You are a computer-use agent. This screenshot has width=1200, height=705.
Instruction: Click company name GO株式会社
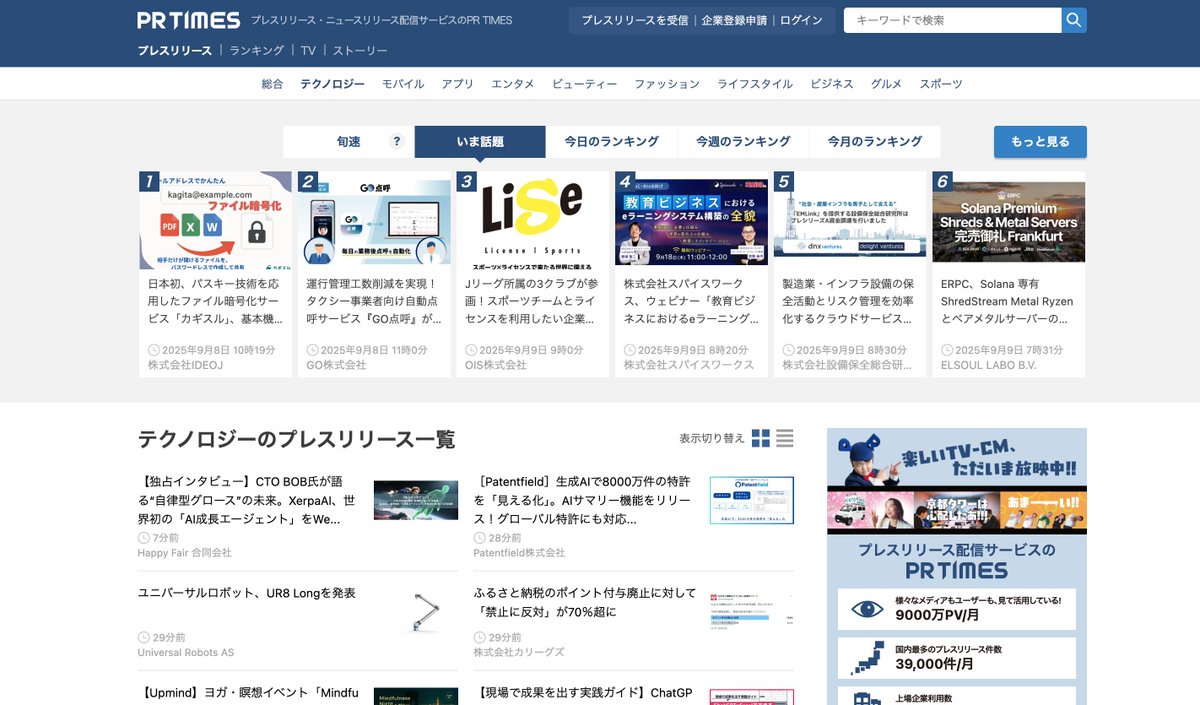336,365
